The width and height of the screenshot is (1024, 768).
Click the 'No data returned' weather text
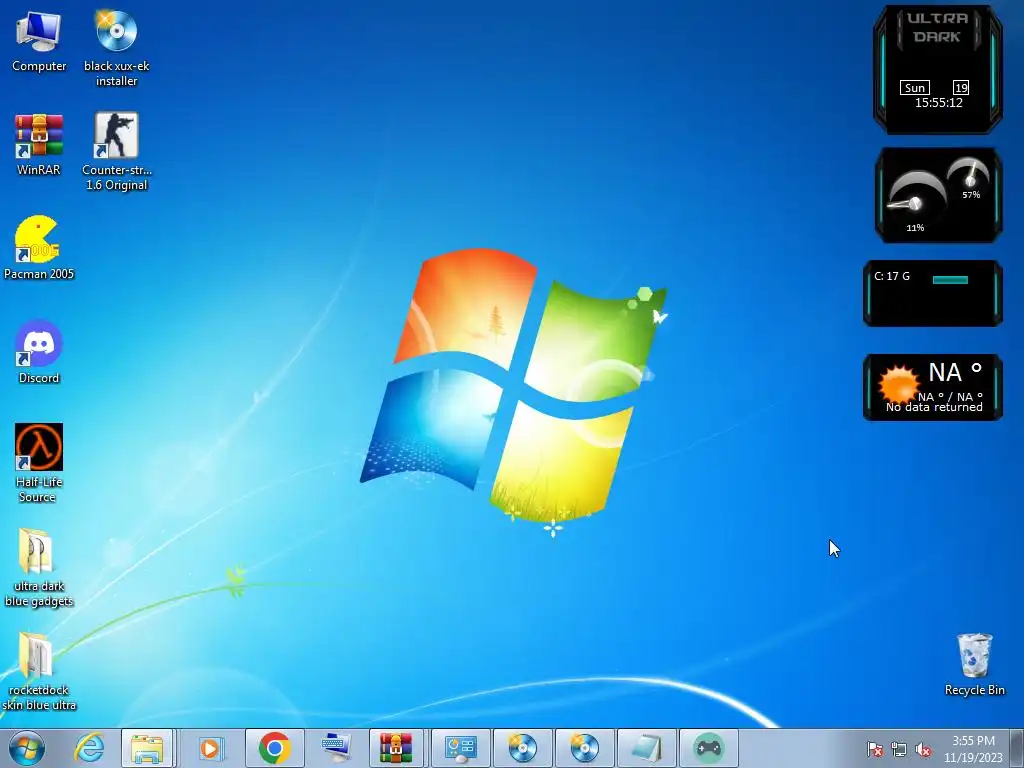tap(934, 407)
